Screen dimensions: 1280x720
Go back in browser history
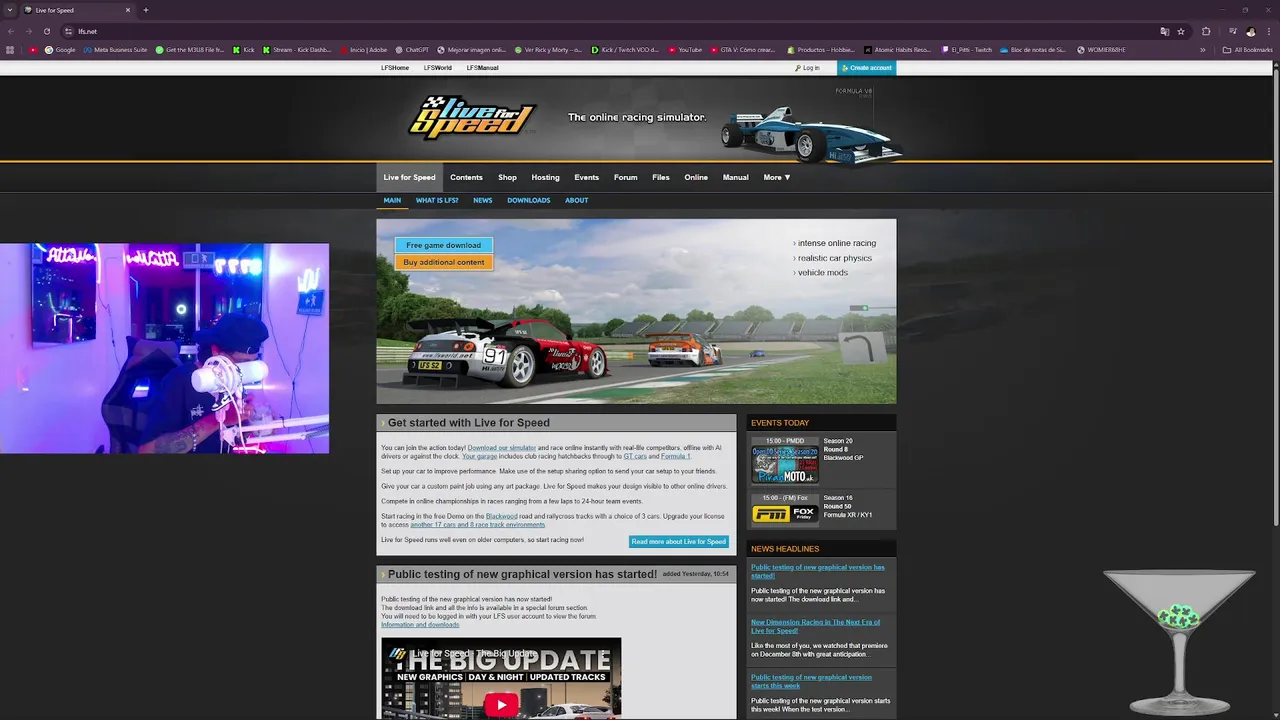point(10,31)
